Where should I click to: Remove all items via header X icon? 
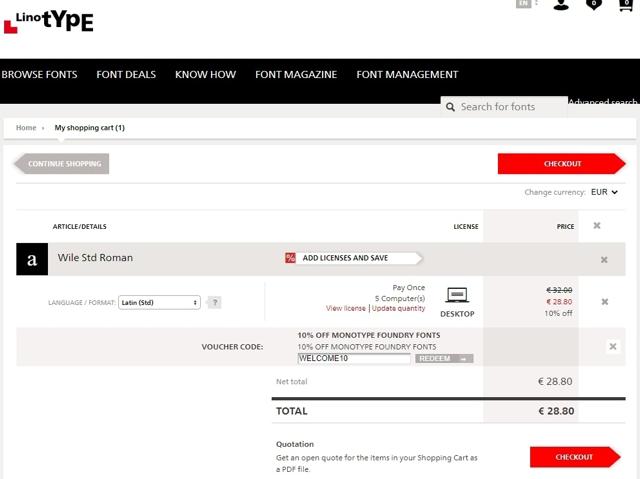click(x=597, y=226)
